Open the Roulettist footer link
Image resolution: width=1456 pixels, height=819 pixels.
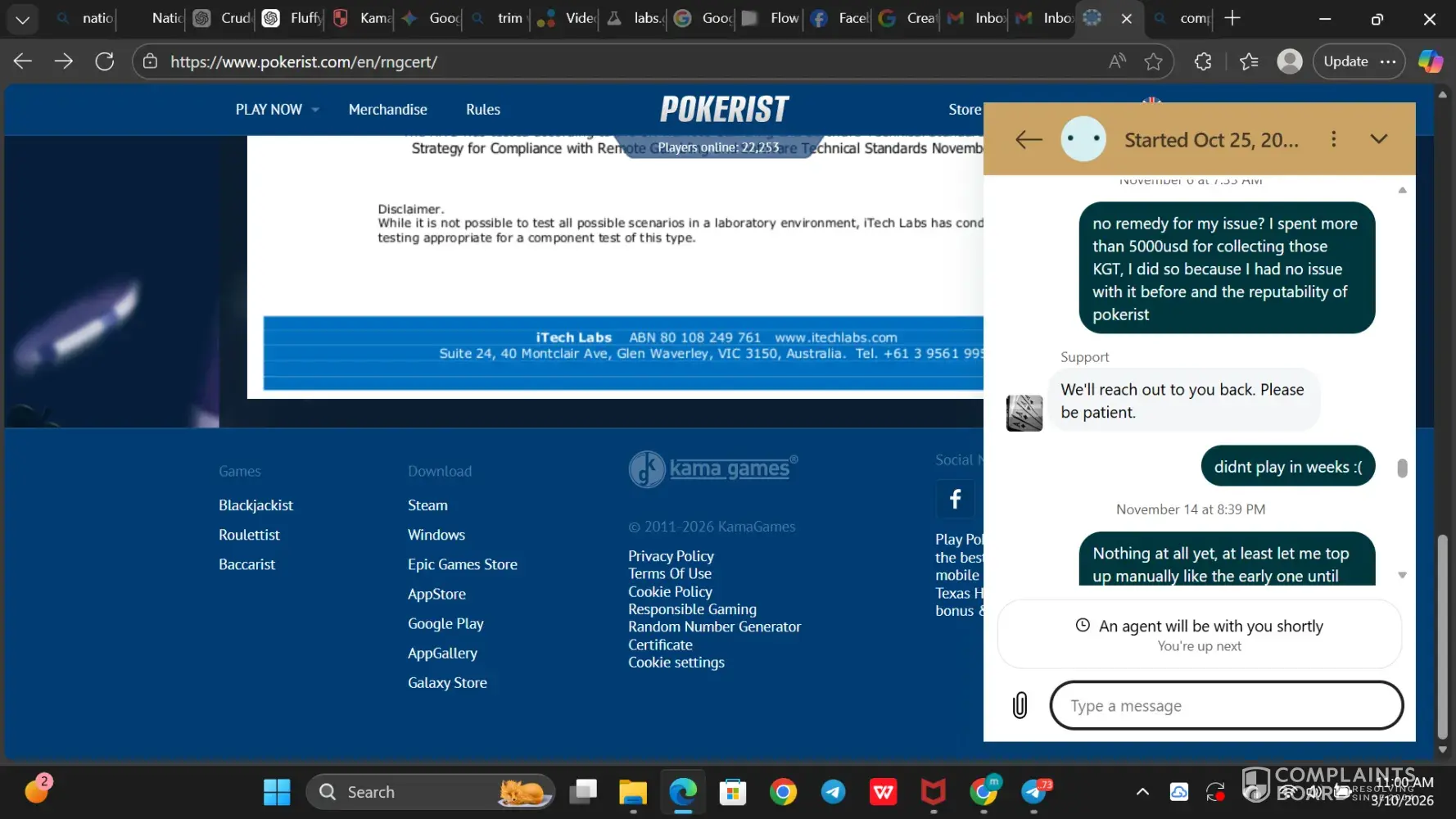tap(249, 535)
